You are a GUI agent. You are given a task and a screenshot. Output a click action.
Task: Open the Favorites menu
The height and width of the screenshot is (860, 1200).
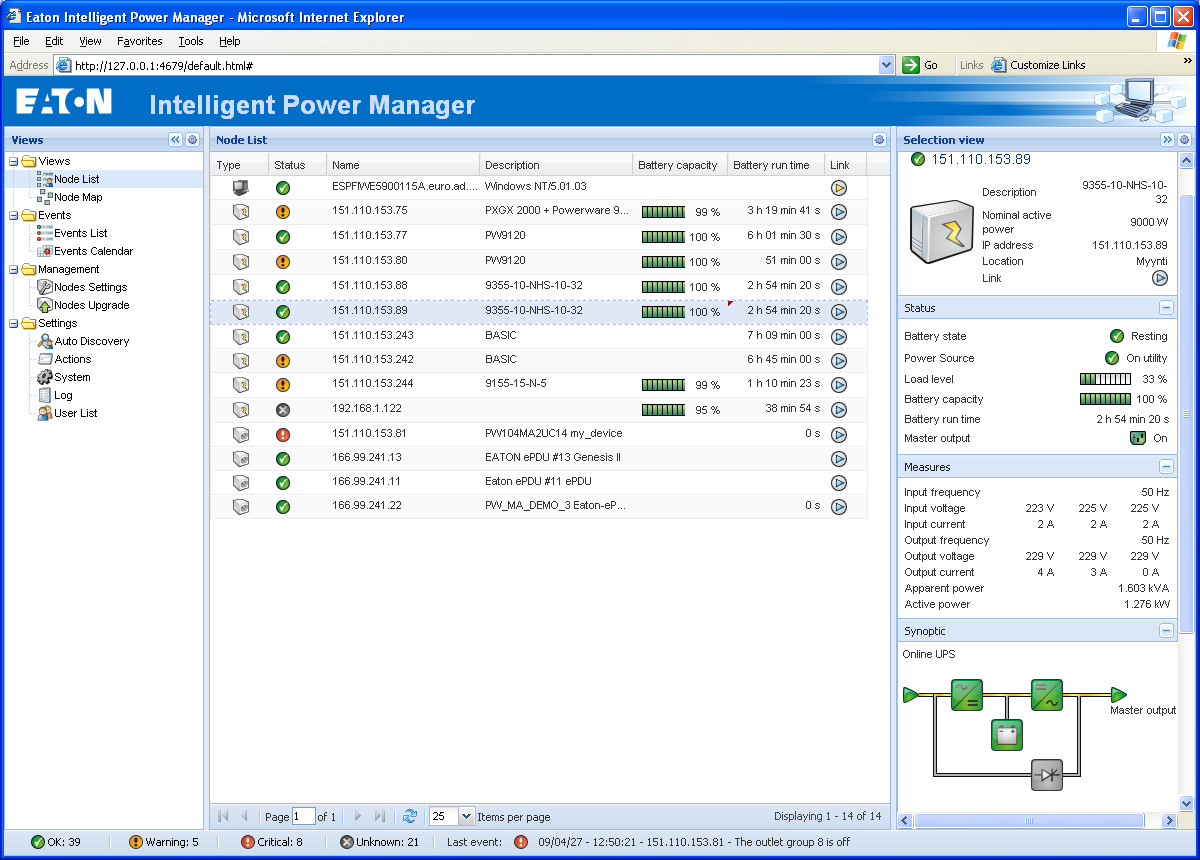[140, 41]
